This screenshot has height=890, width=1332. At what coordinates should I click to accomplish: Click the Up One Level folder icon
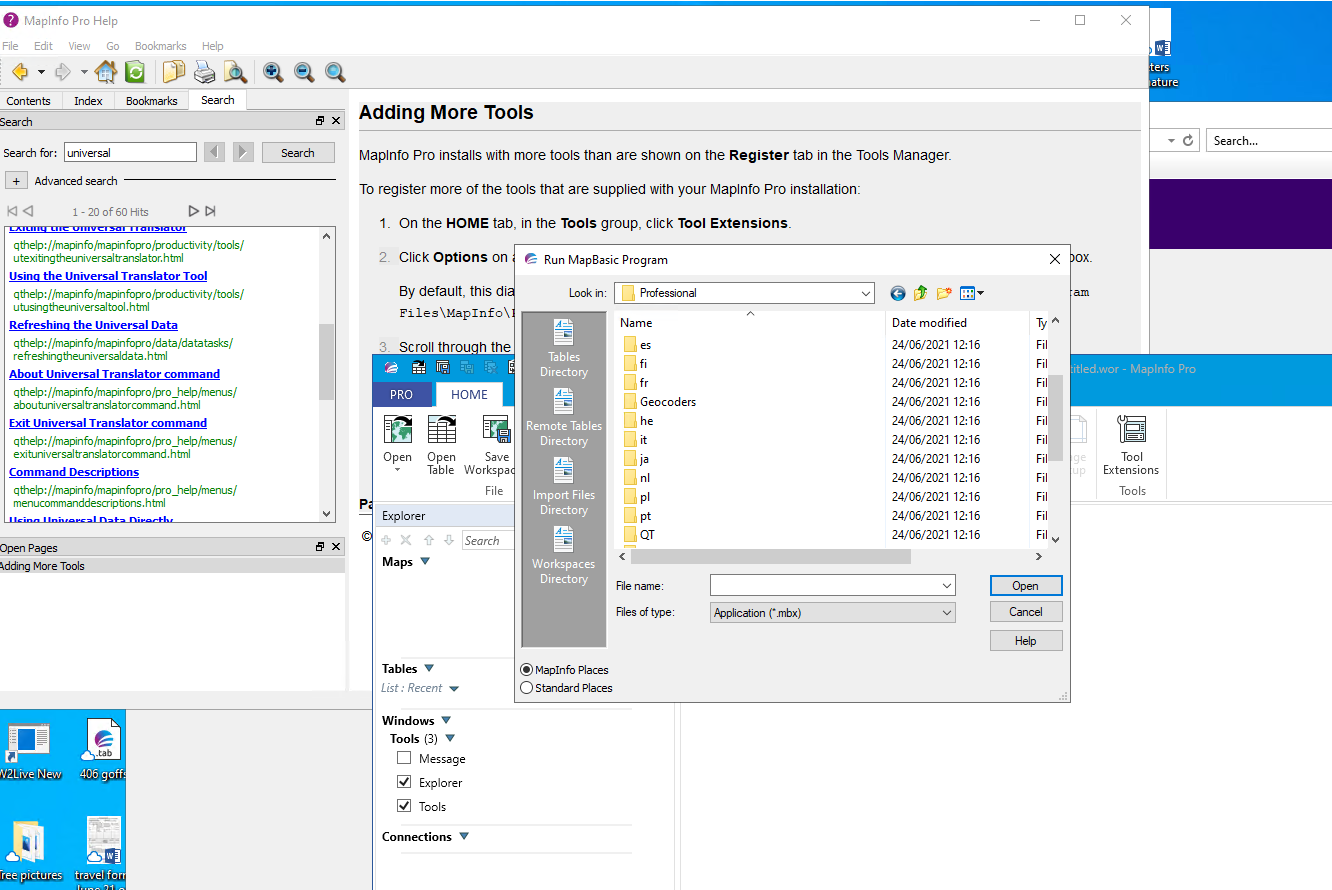pos(920,293)
